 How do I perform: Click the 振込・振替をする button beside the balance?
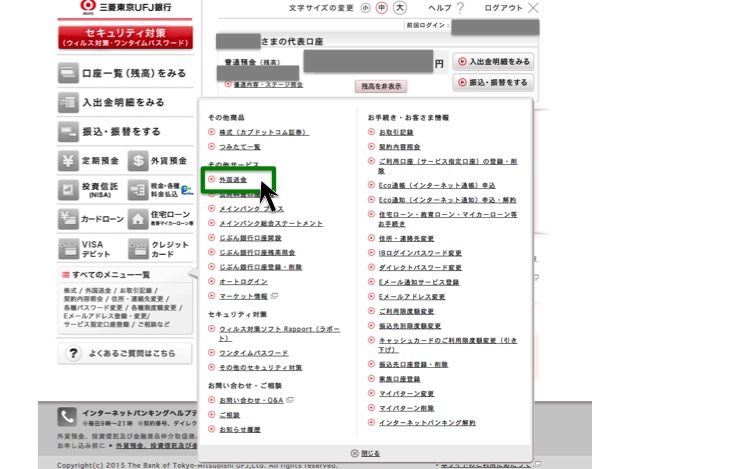click(493, 82)
